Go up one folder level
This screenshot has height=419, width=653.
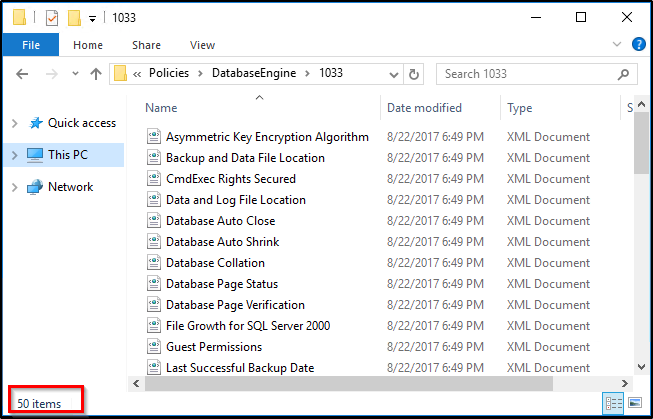(96, 74)
